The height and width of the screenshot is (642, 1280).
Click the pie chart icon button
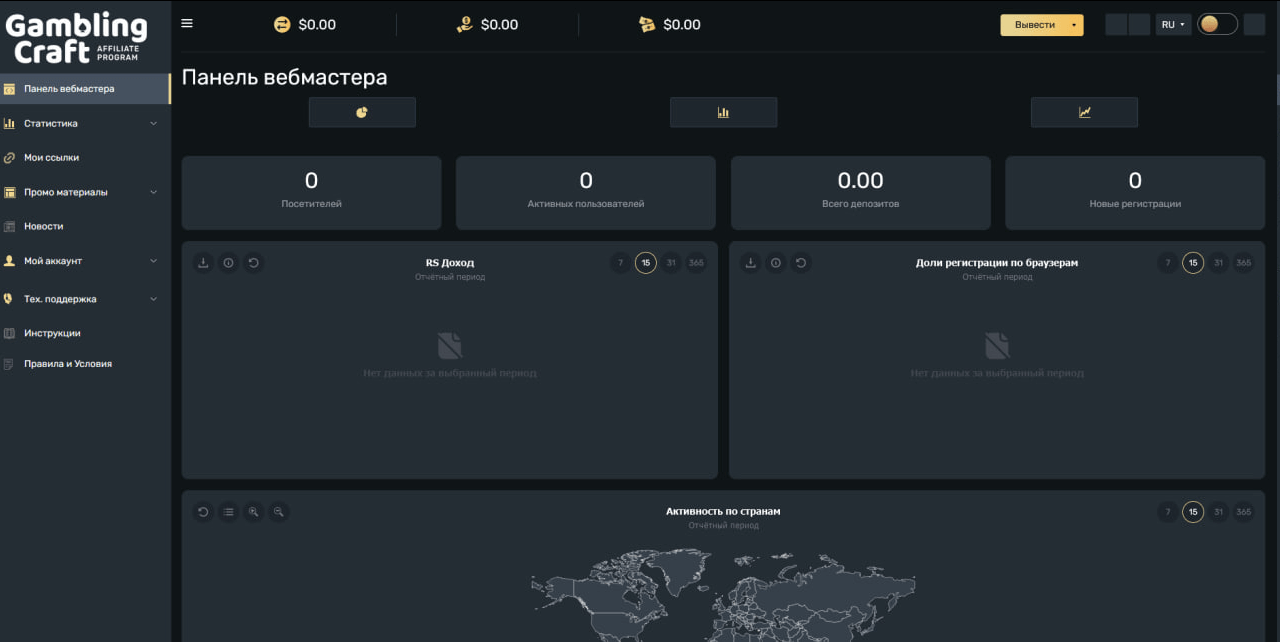click(x=362, y=112)
